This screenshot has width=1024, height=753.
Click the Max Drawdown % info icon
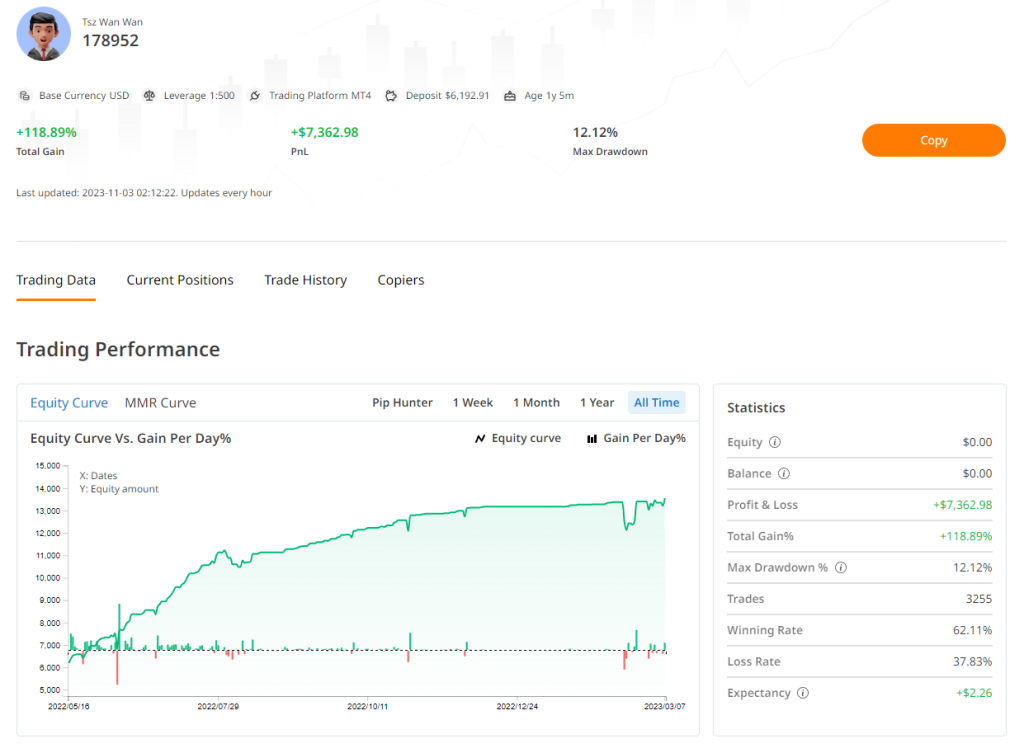click(841, 568)
